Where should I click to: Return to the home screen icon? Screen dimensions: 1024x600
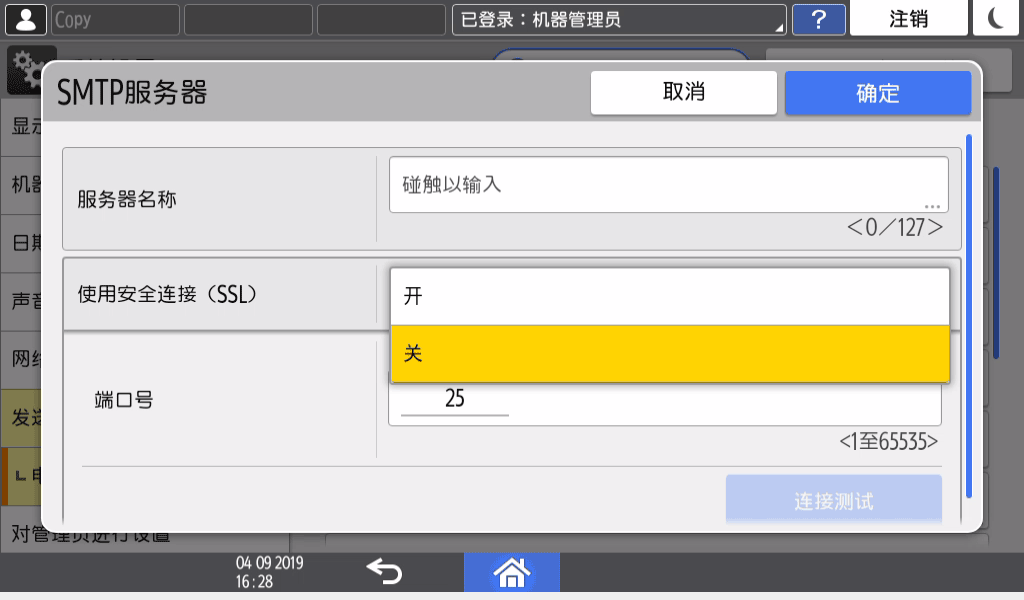[x=512, y=572]
